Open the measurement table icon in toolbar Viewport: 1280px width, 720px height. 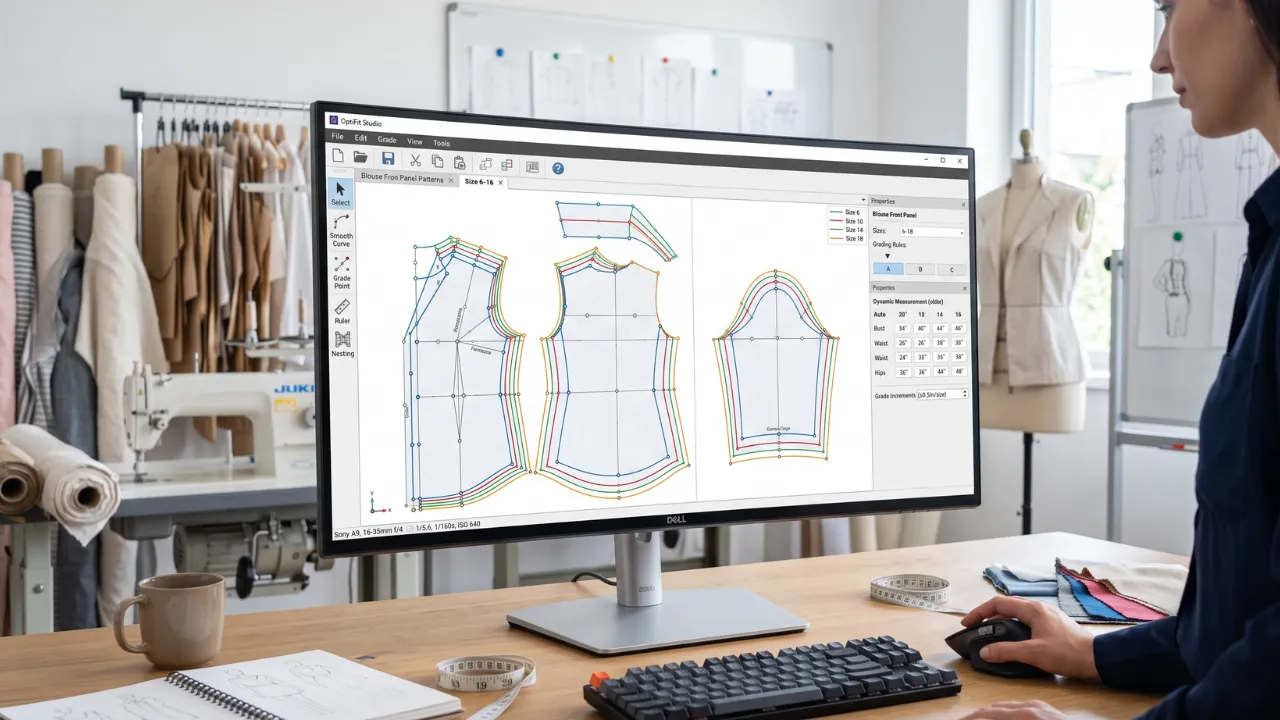532,167
